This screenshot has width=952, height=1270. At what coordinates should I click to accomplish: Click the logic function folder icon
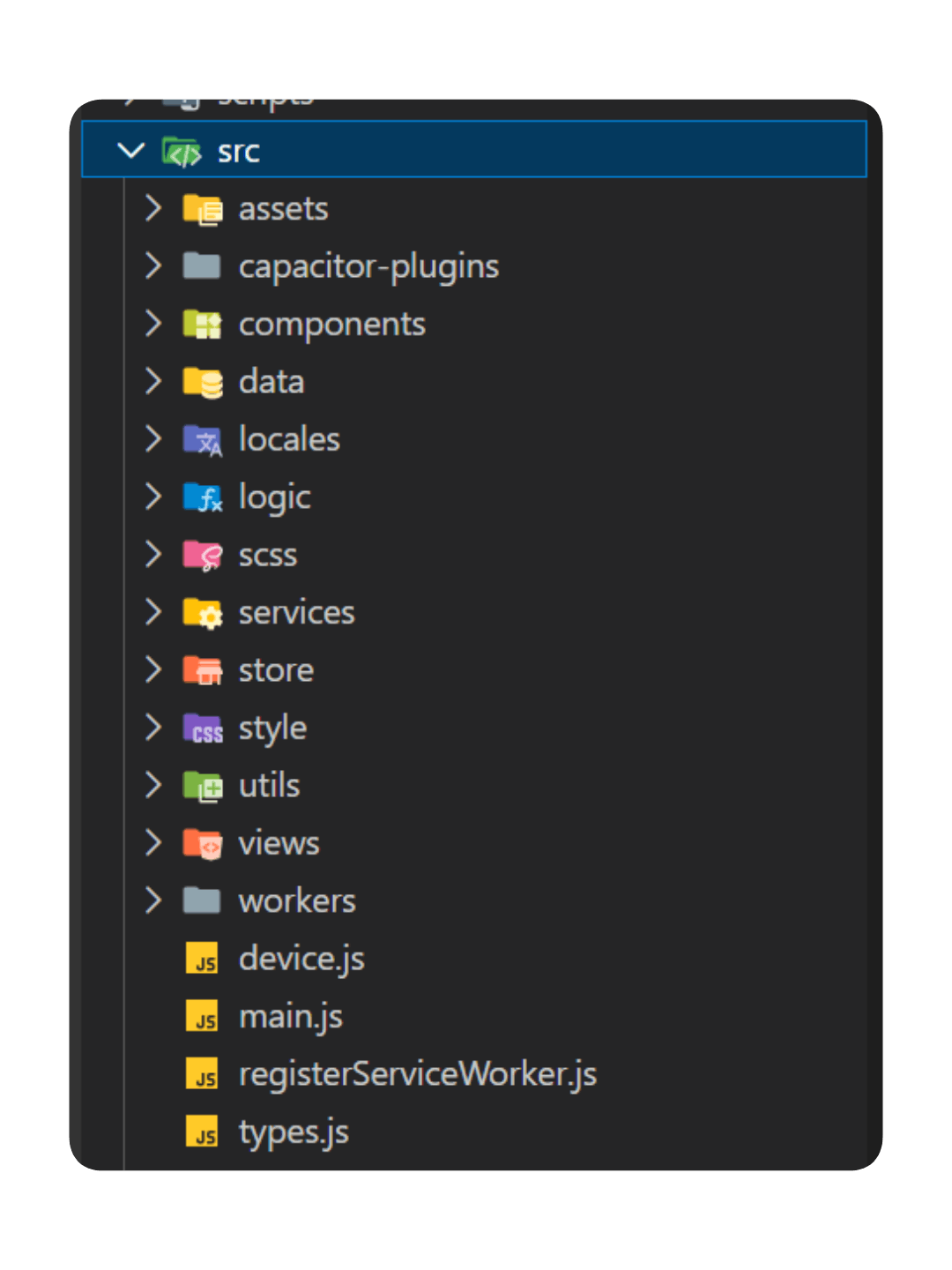(x=203, y=497)
